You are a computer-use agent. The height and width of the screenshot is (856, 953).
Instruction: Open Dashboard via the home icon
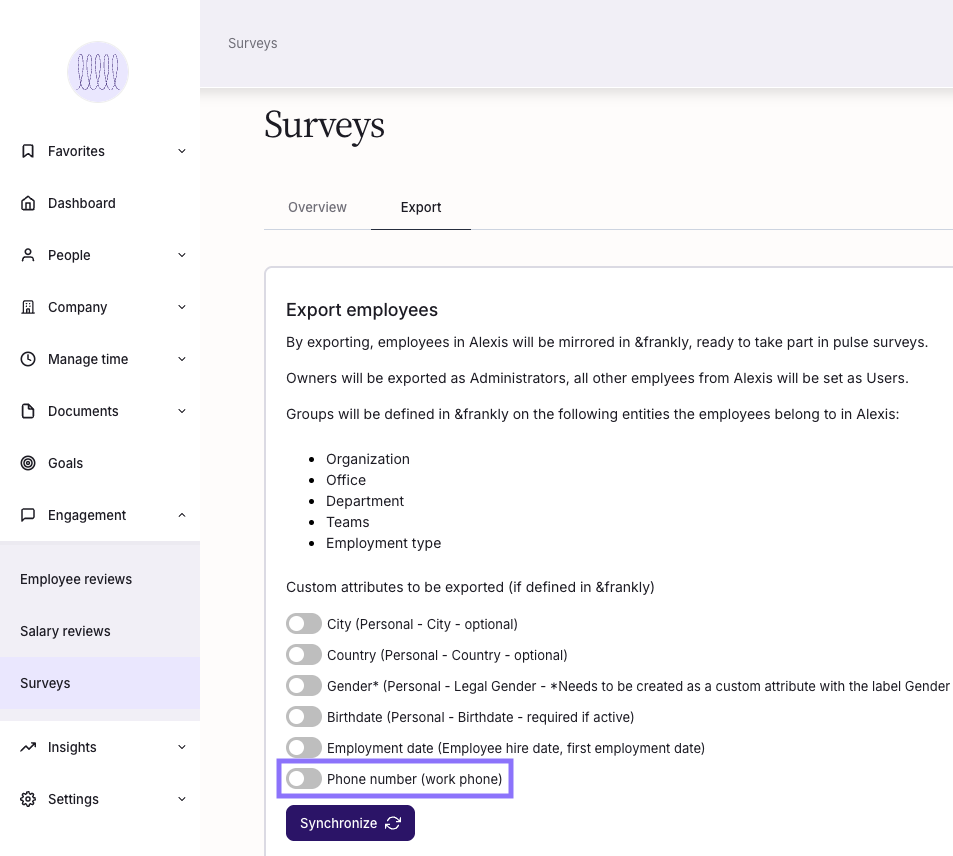(28, 203)
